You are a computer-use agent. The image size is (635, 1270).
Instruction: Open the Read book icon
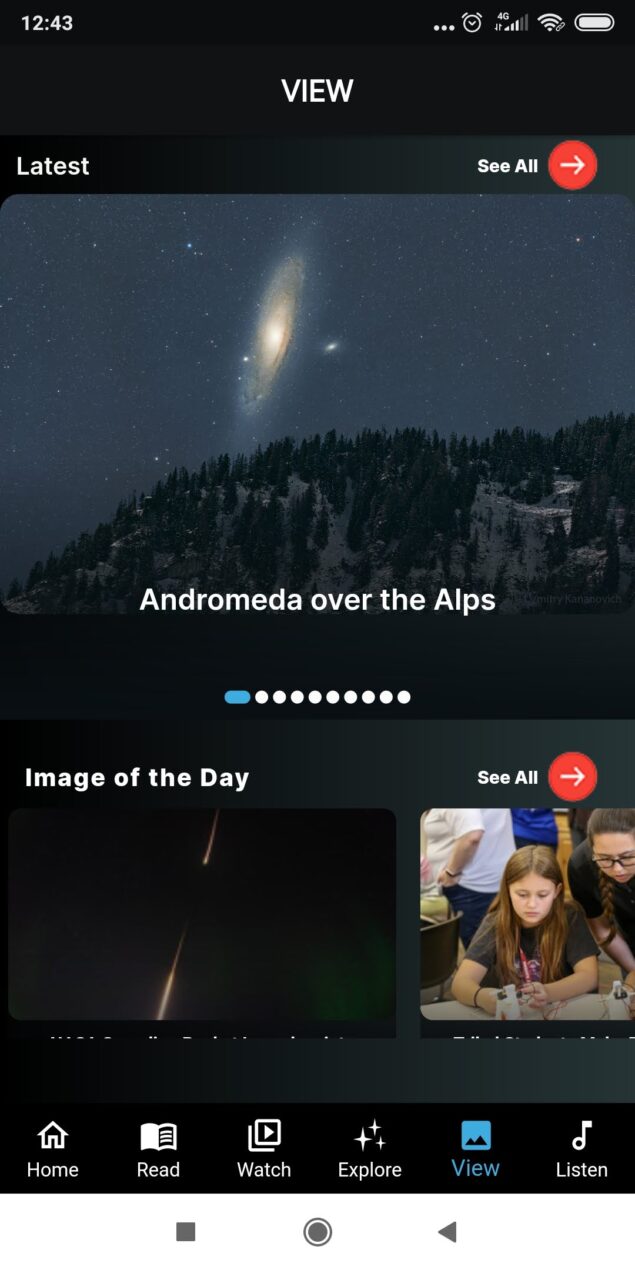pos(158,1136)
